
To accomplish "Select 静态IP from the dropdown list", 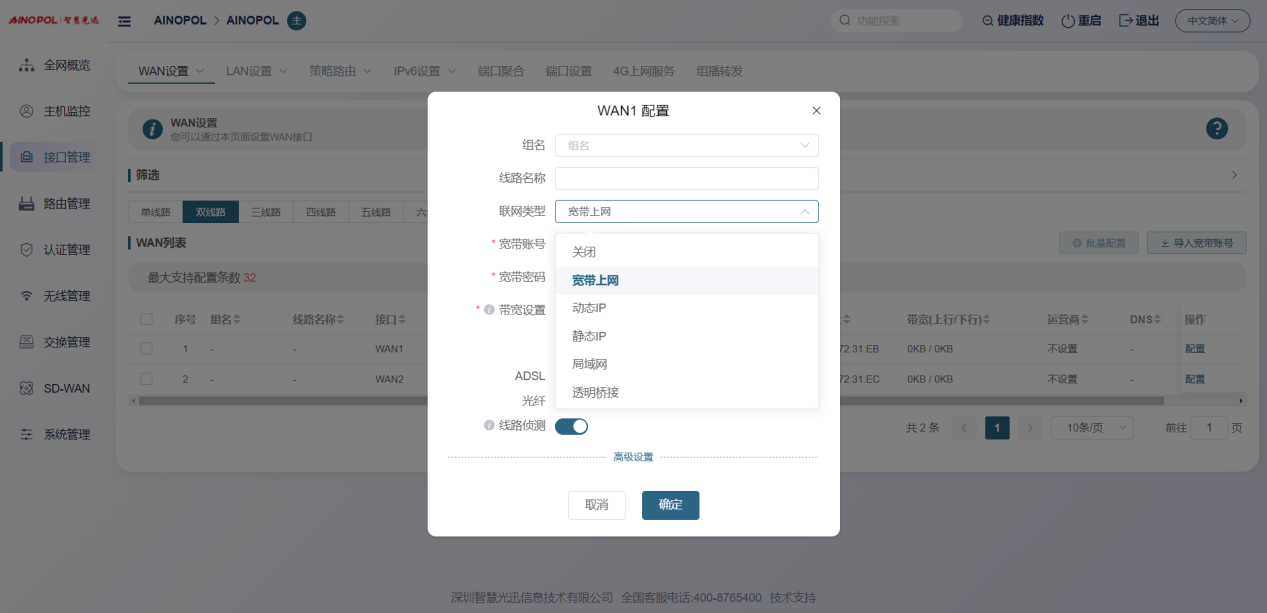I will (x=589, y=336).
